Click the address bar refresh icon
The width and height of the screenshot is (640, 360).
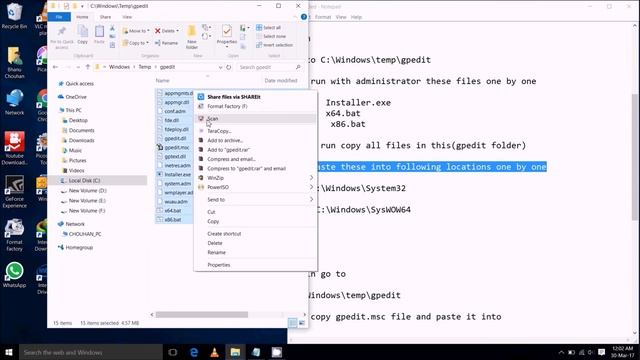tap(229, 67)
